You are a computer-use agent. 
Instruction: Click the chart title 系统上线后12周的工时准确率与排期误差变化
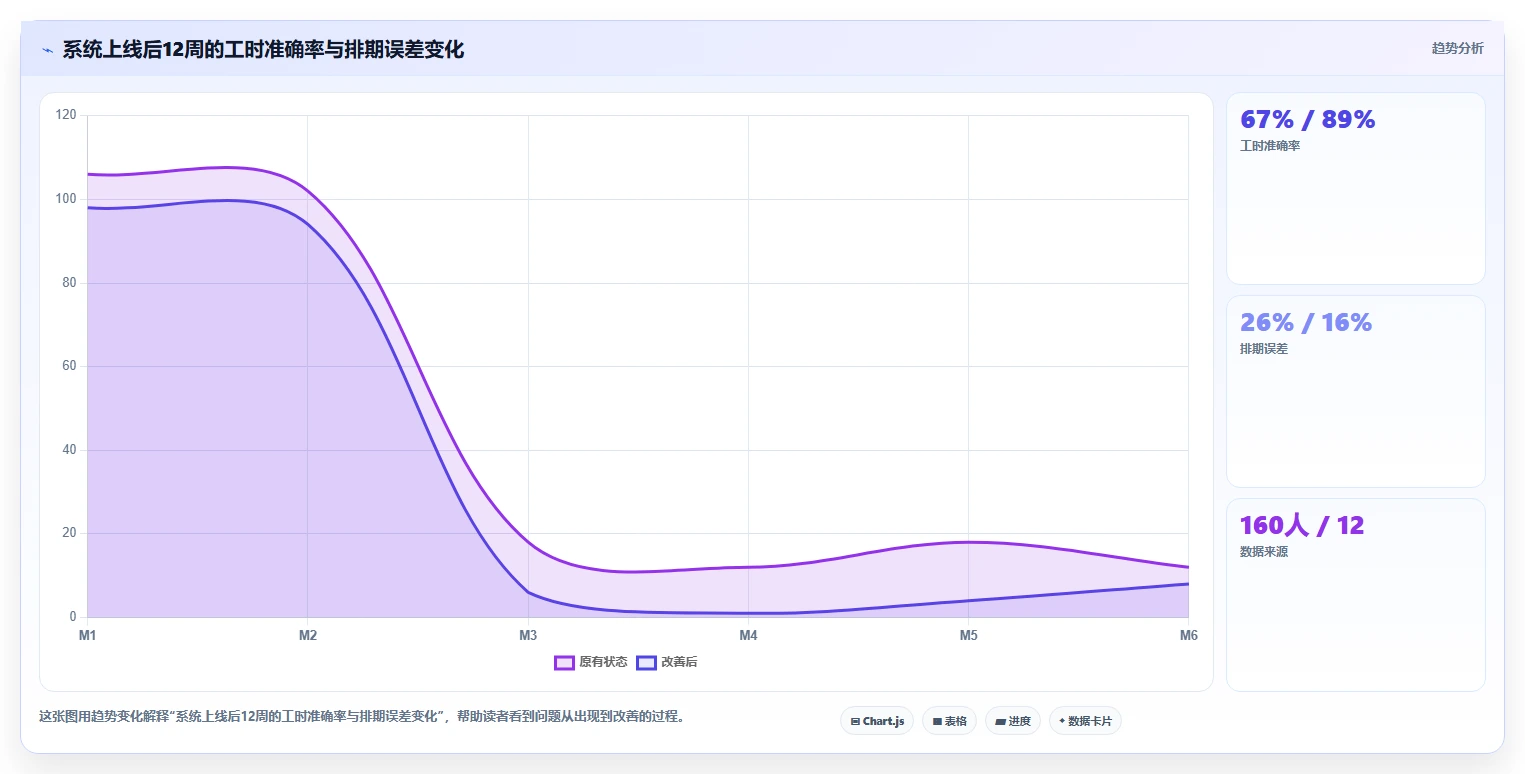[x=263, y=50]
